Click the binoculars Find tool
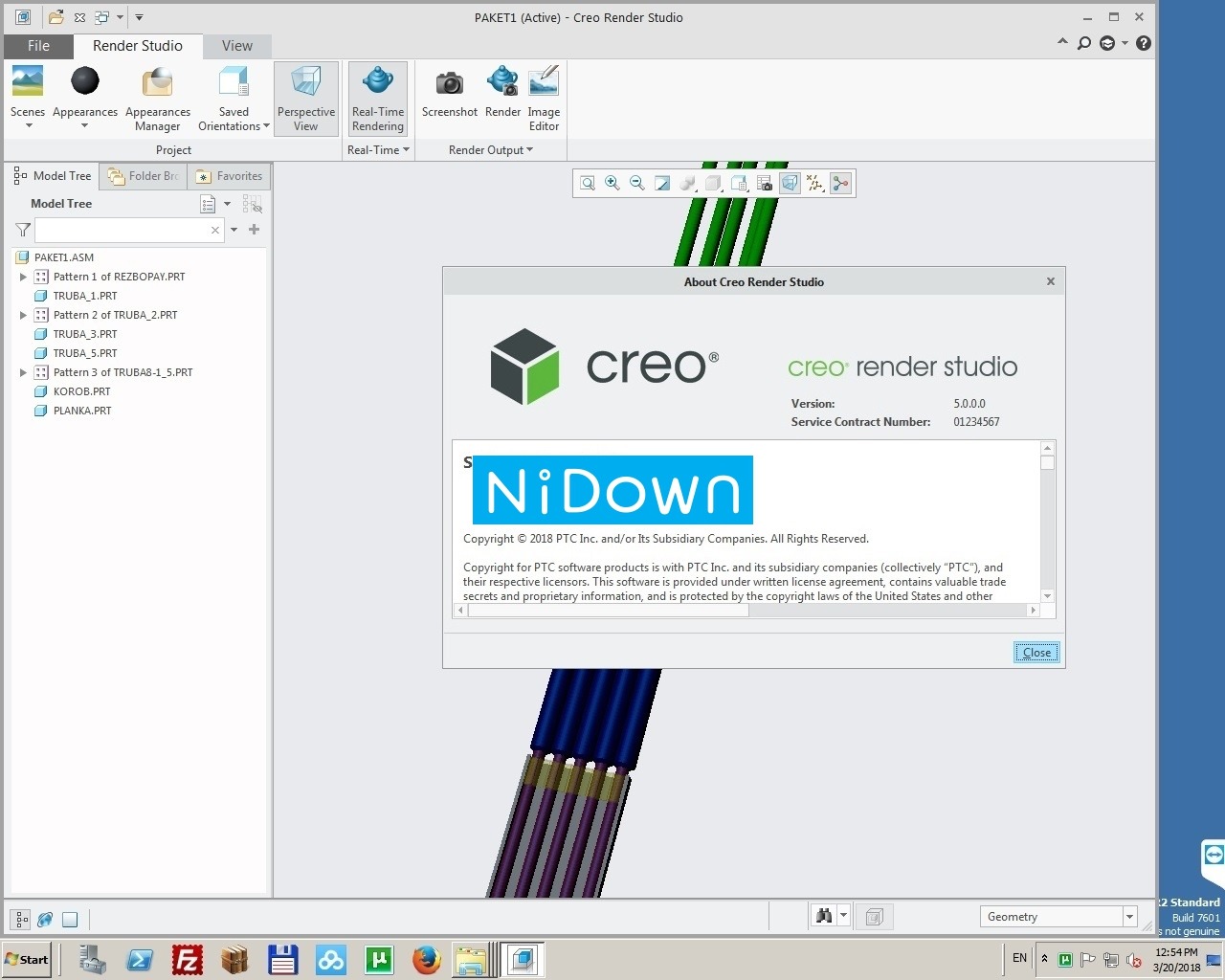 (824, 917)
